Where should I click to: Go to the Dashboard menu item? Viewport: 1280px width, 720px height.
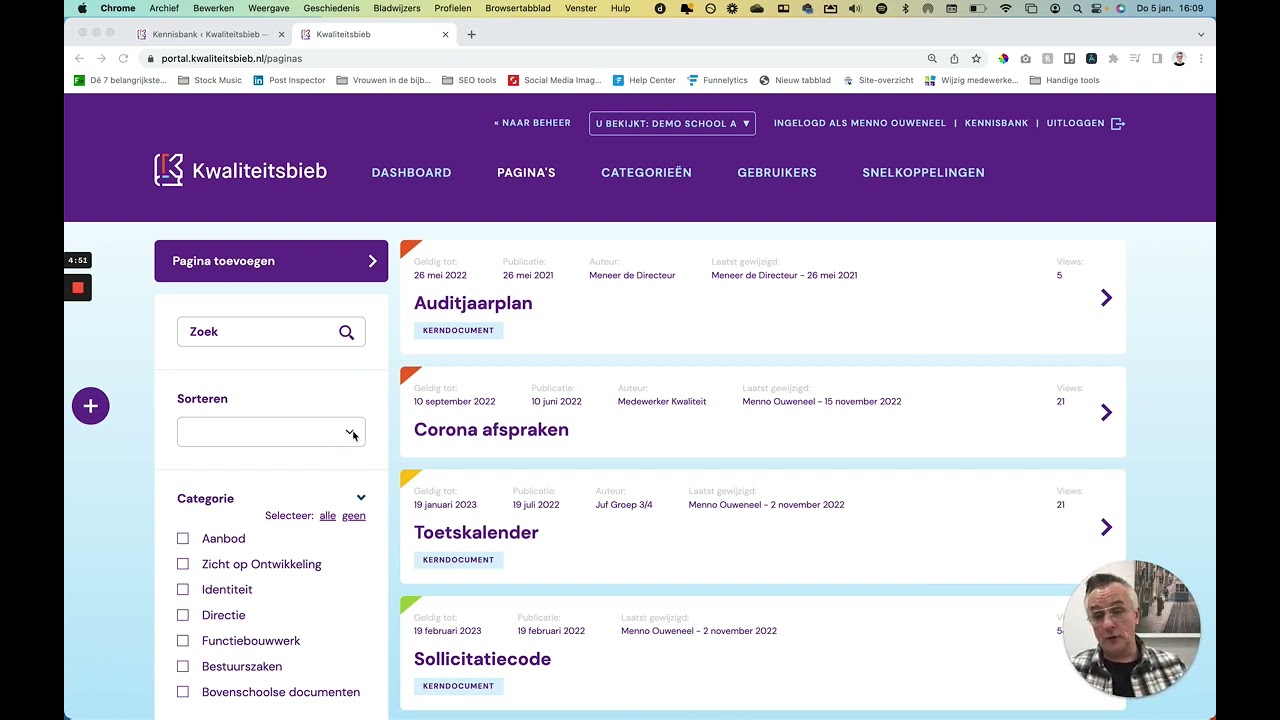pos(411,173)
